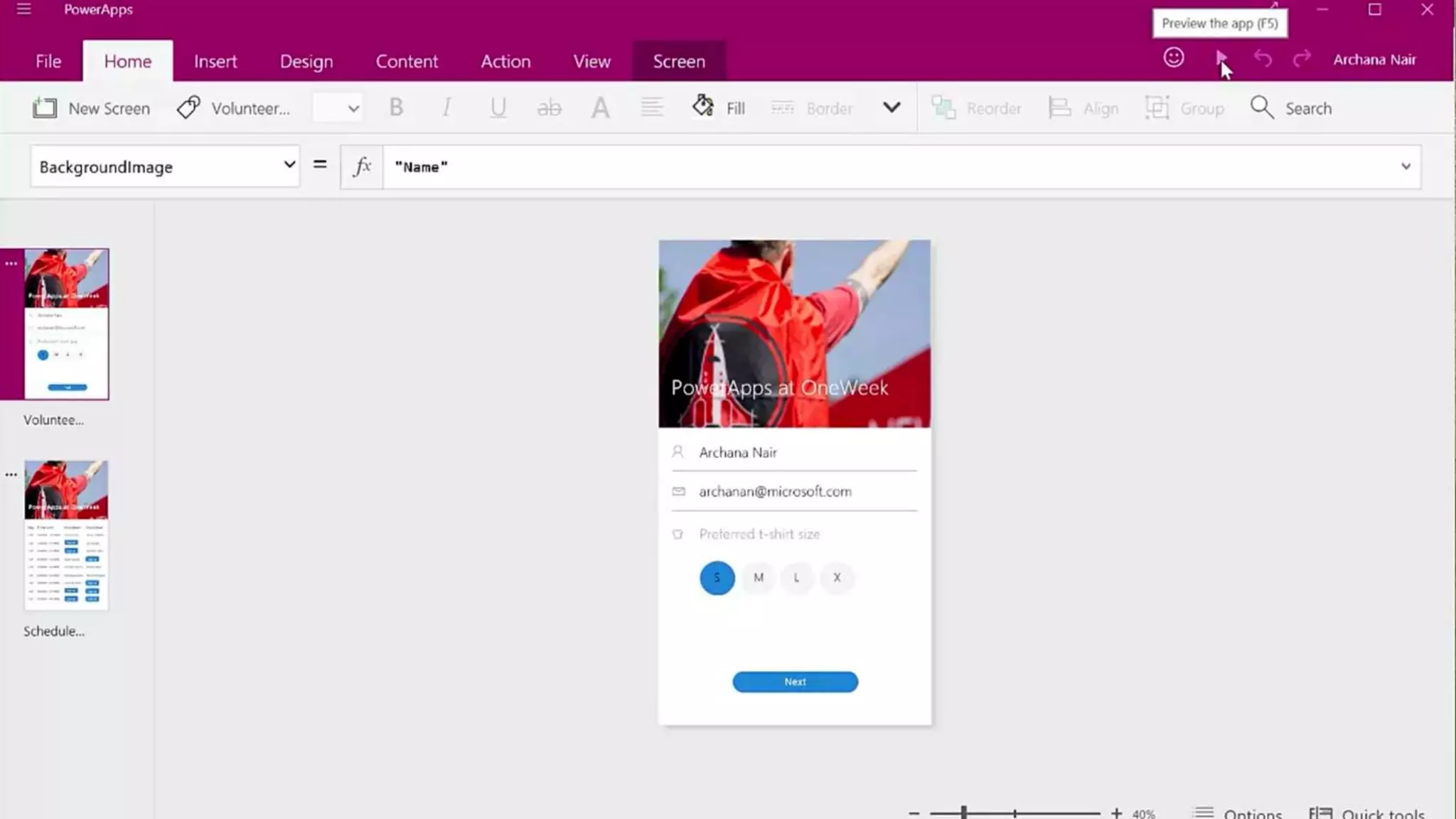Open the File menu tab
The height and width of the screenshot is (819, 1456).
tap(48, 62)
